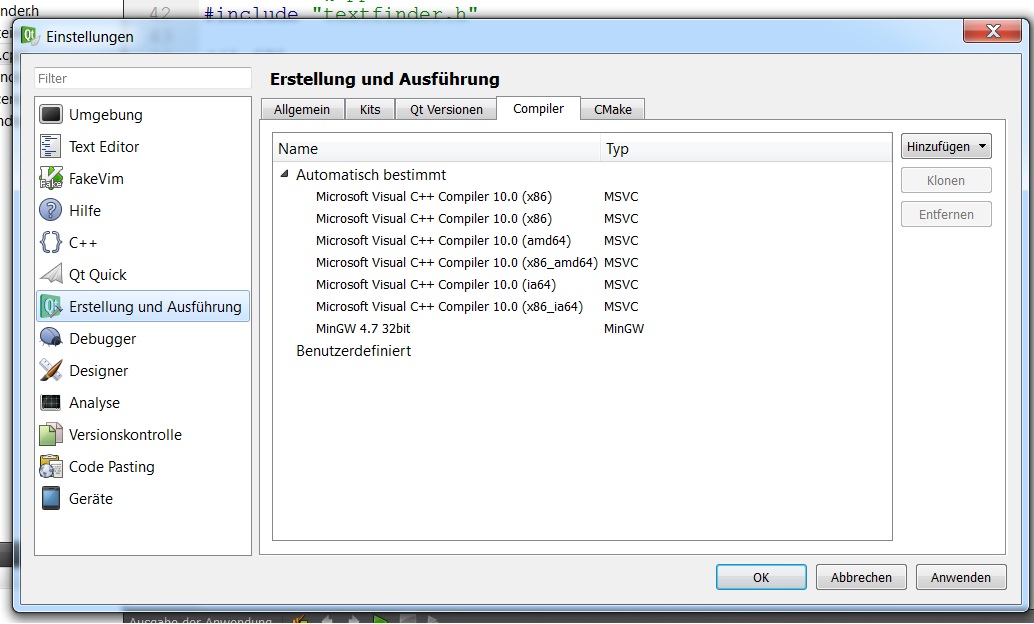Click MSVC type cell in amd64 row
1034x624 pixels.
tap(621, 241)
